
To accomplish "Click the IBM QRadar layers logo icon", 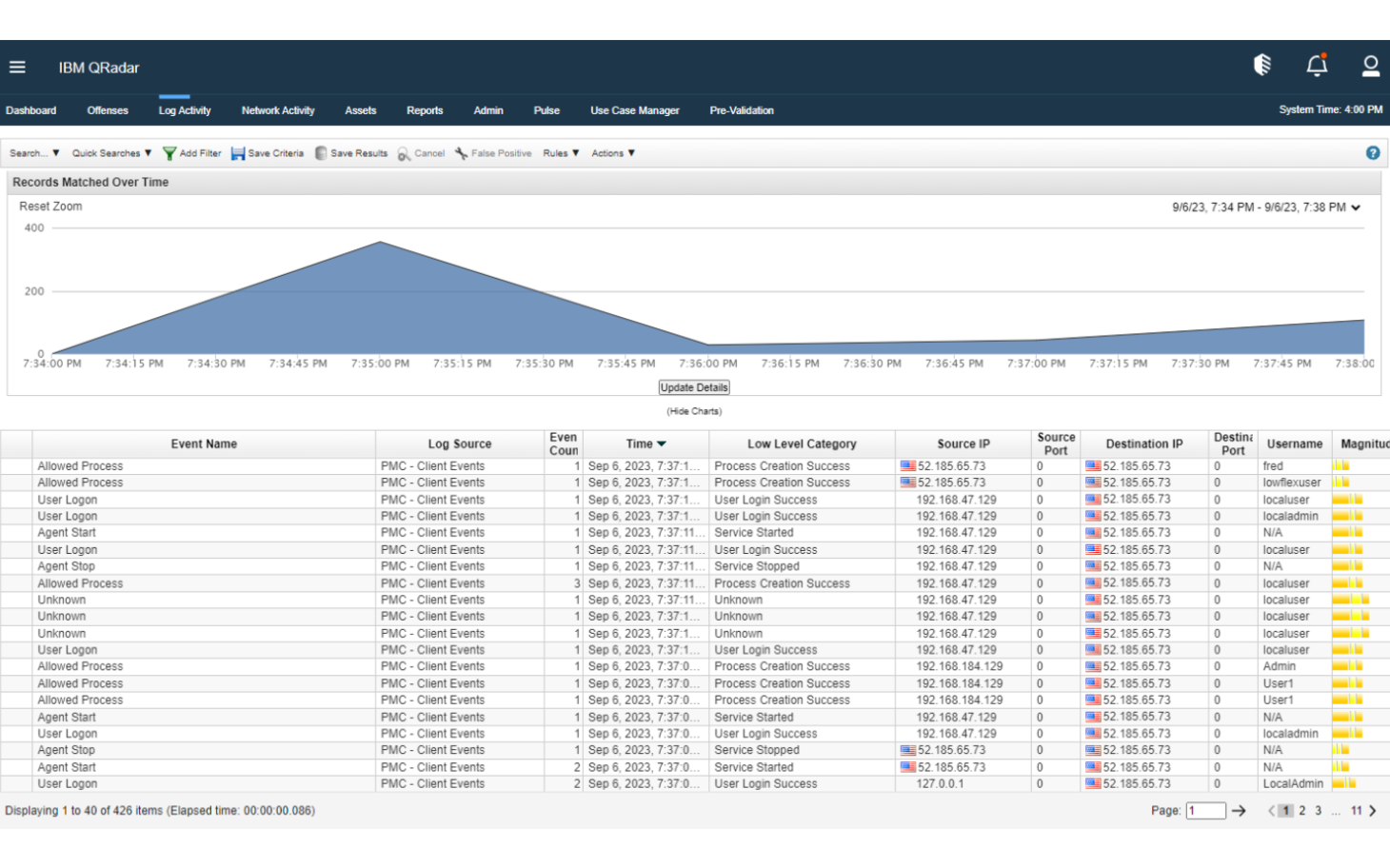I will pos(1261,65).
